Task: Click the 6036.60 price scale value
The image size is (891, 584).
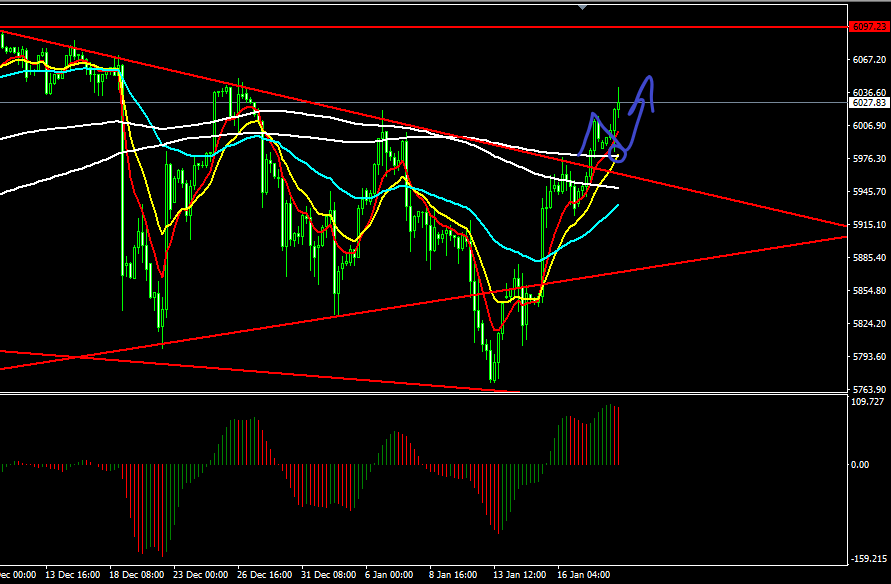Action: pyautogui.click(x=869, y=93)
